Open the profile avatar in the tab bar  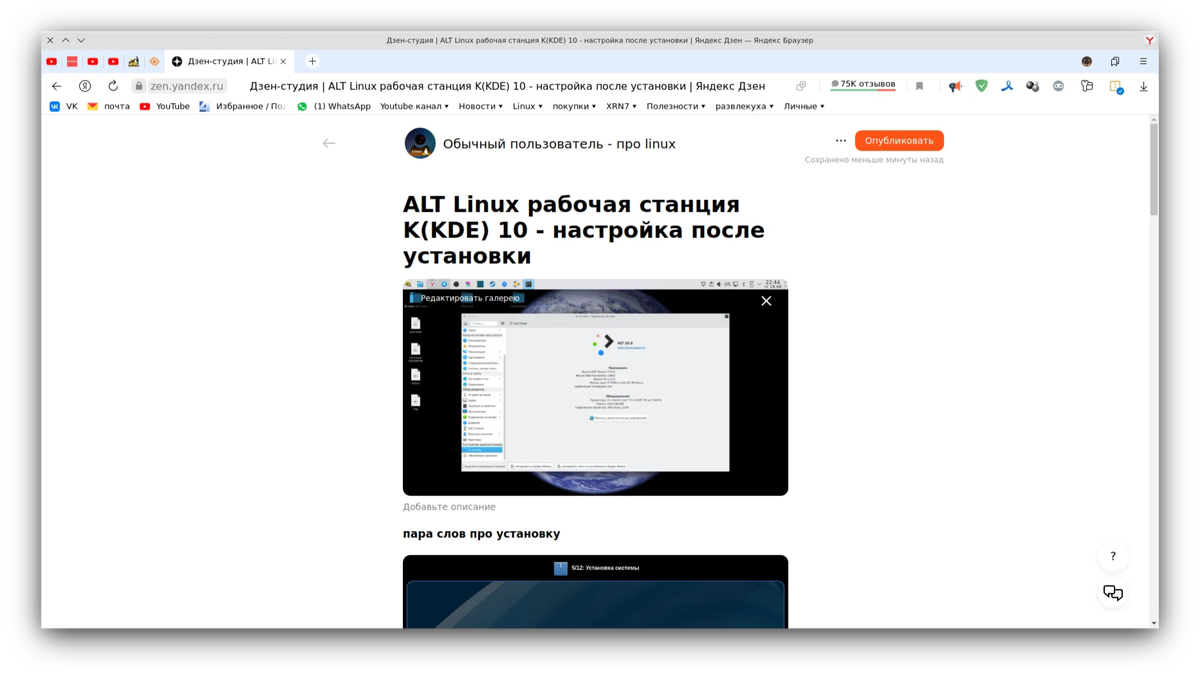[1087, 61]
